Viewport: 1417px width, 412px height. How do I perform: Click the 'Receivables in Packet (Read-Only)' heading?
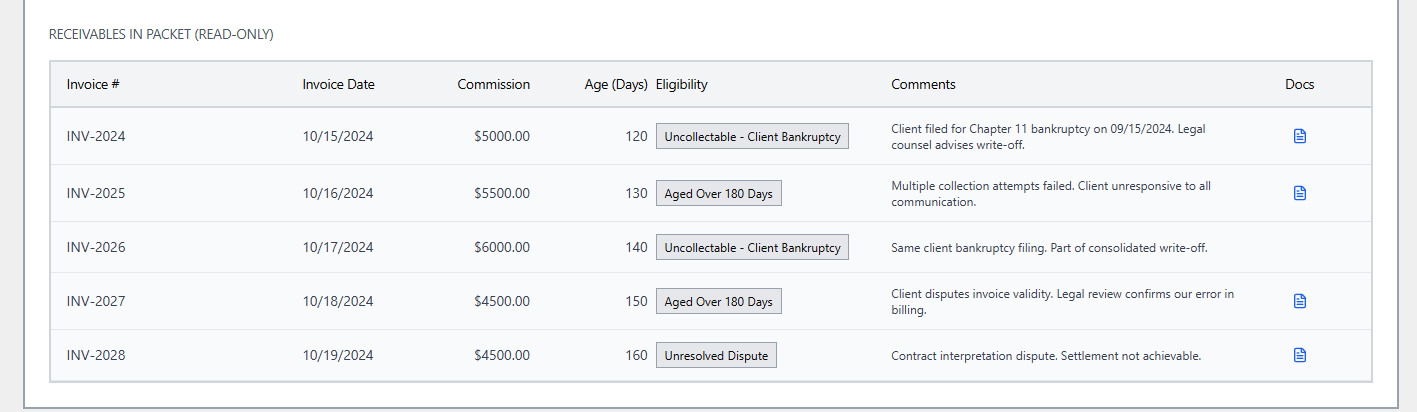click(x=161, y=34)
